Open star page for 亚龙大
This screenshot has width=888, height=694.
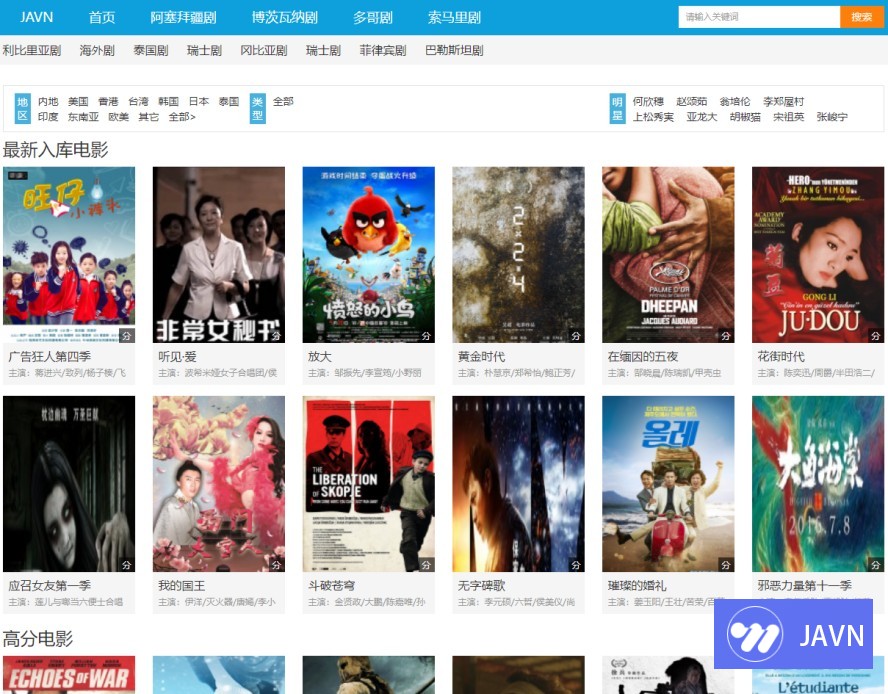(x=702, y=117)
